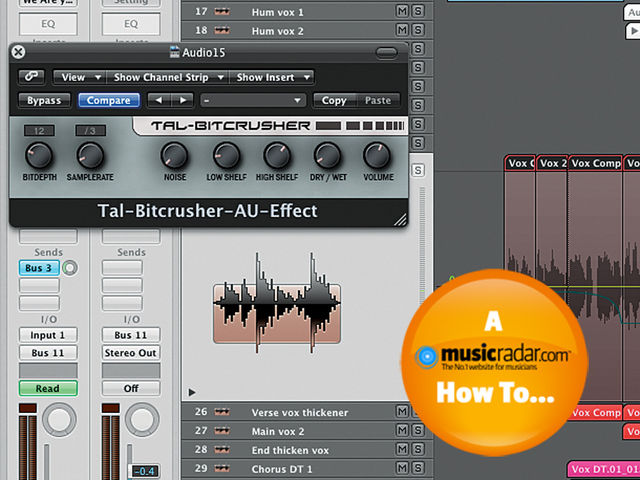The image size is (640, 480).
Task: Click the Volume knob on TAL-Bitcrusher
Action: coord(377,156)
